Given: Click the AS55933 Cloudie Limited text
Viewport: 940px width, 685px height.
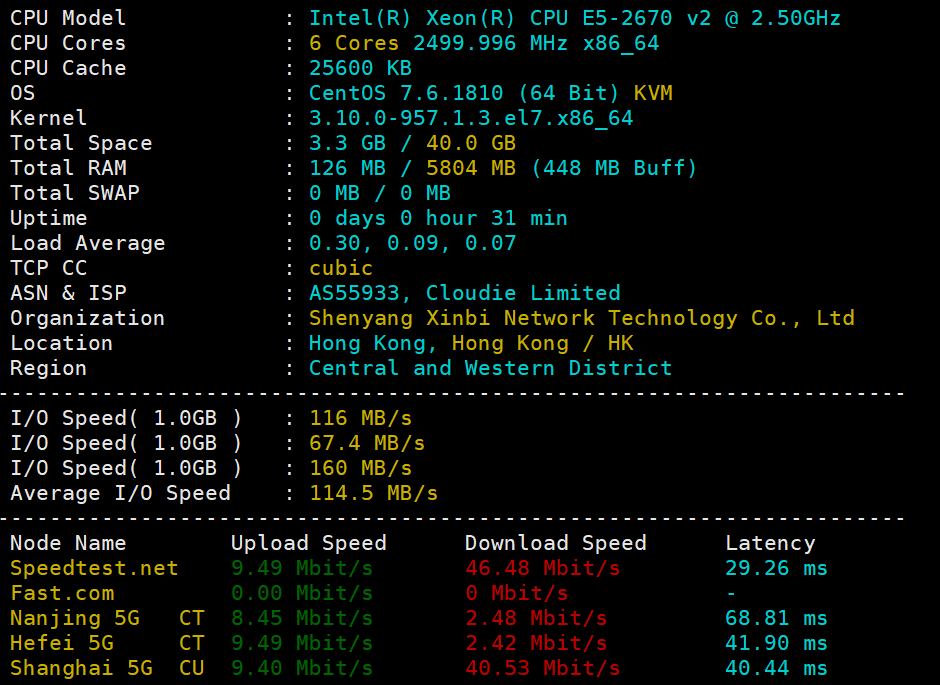Looking at the screenshot, I should [464, 293].
